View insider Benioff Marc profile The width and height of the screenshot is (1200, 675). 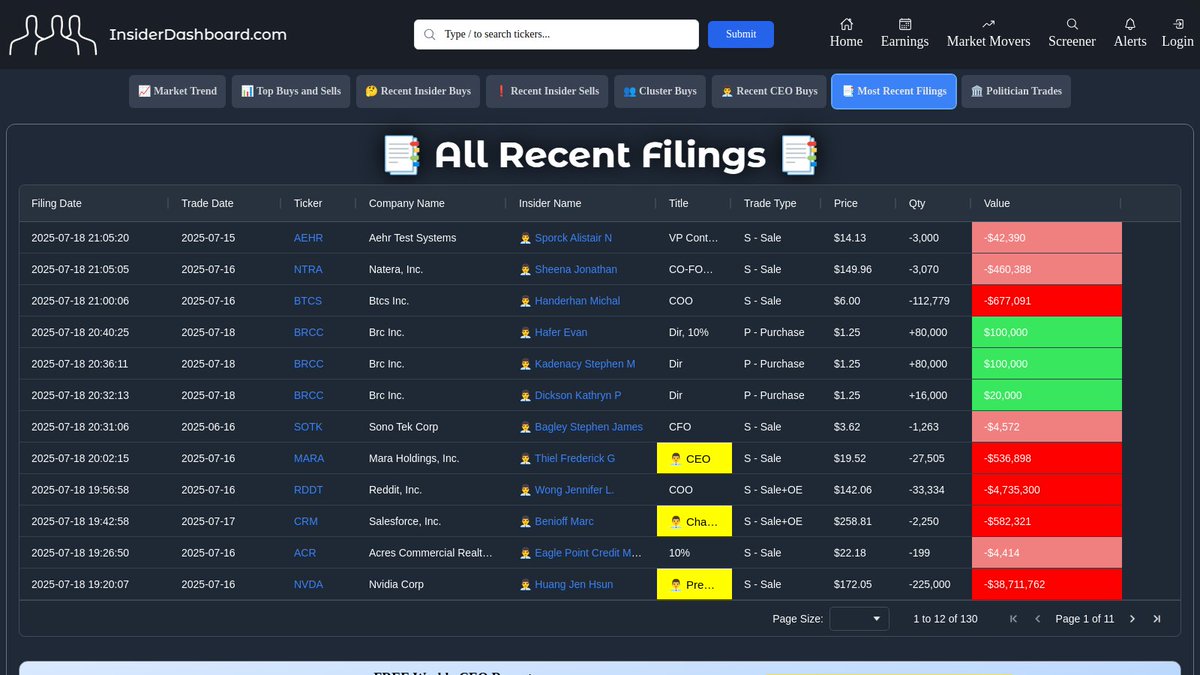coord(564,522)
